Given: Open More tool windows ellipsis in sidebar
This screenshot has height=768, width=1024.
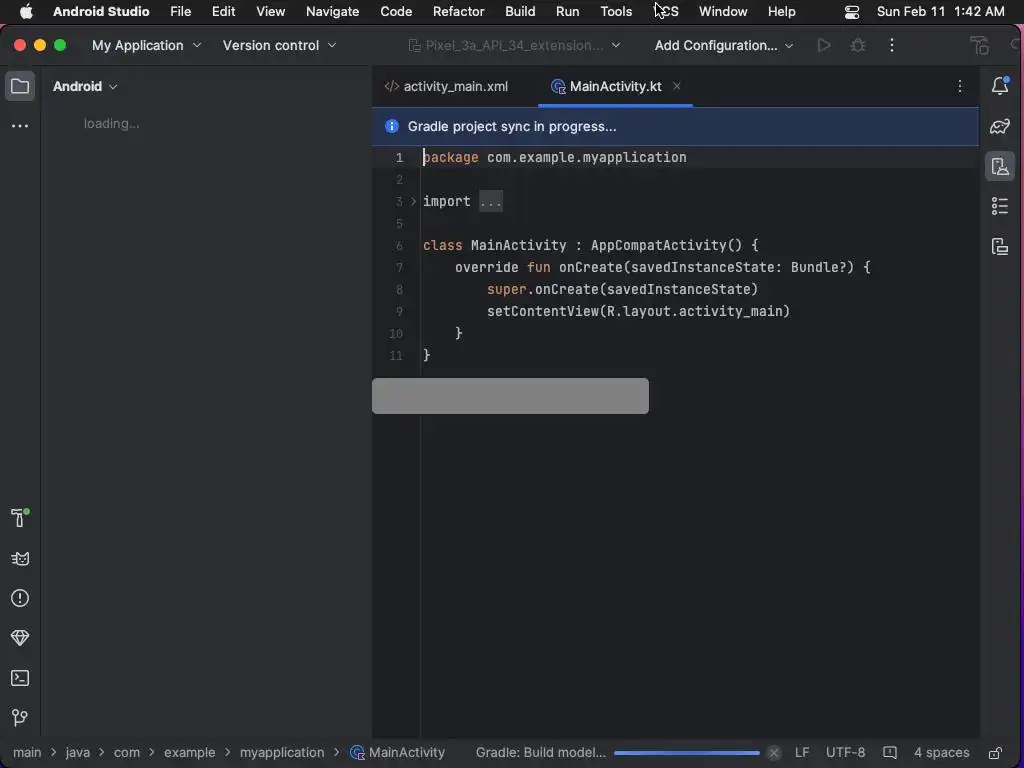Looking at the screenshot, I should pos(20,125).
